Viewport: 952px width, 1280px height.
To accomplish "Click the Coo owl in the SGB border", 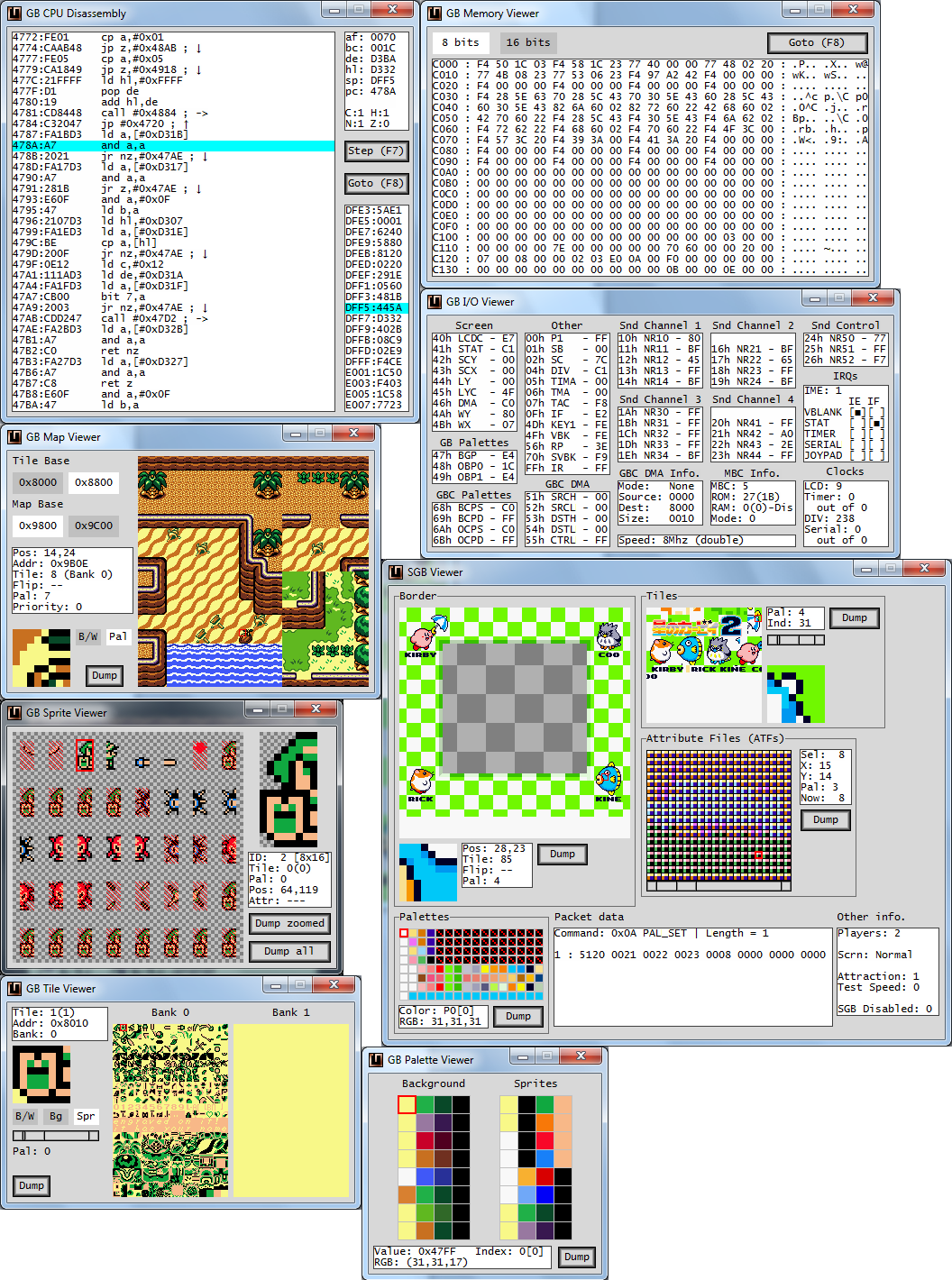I will 609,635.
